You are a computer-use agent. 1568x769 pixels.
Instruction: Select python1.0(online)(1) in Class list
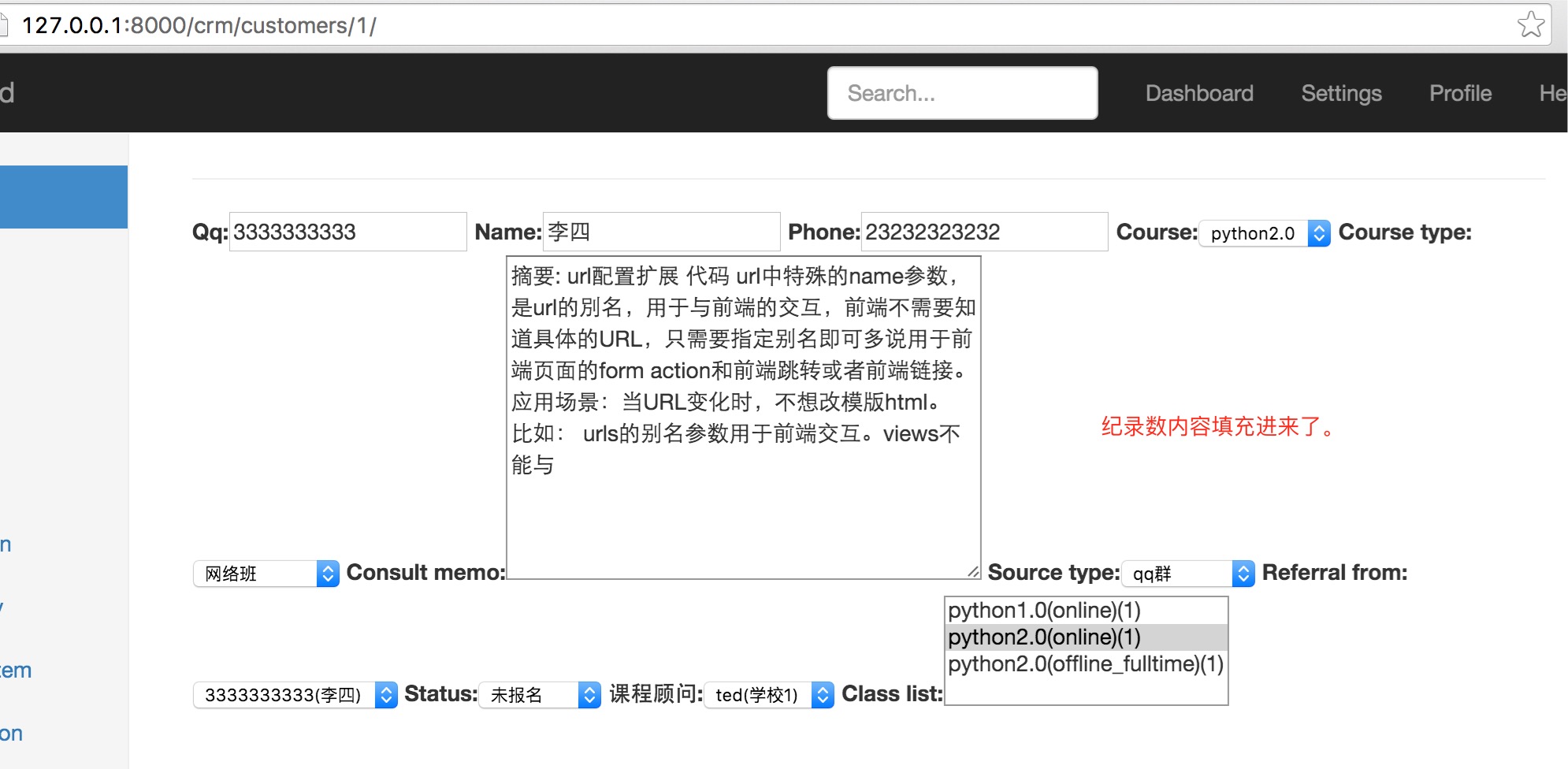[1086, 611]
